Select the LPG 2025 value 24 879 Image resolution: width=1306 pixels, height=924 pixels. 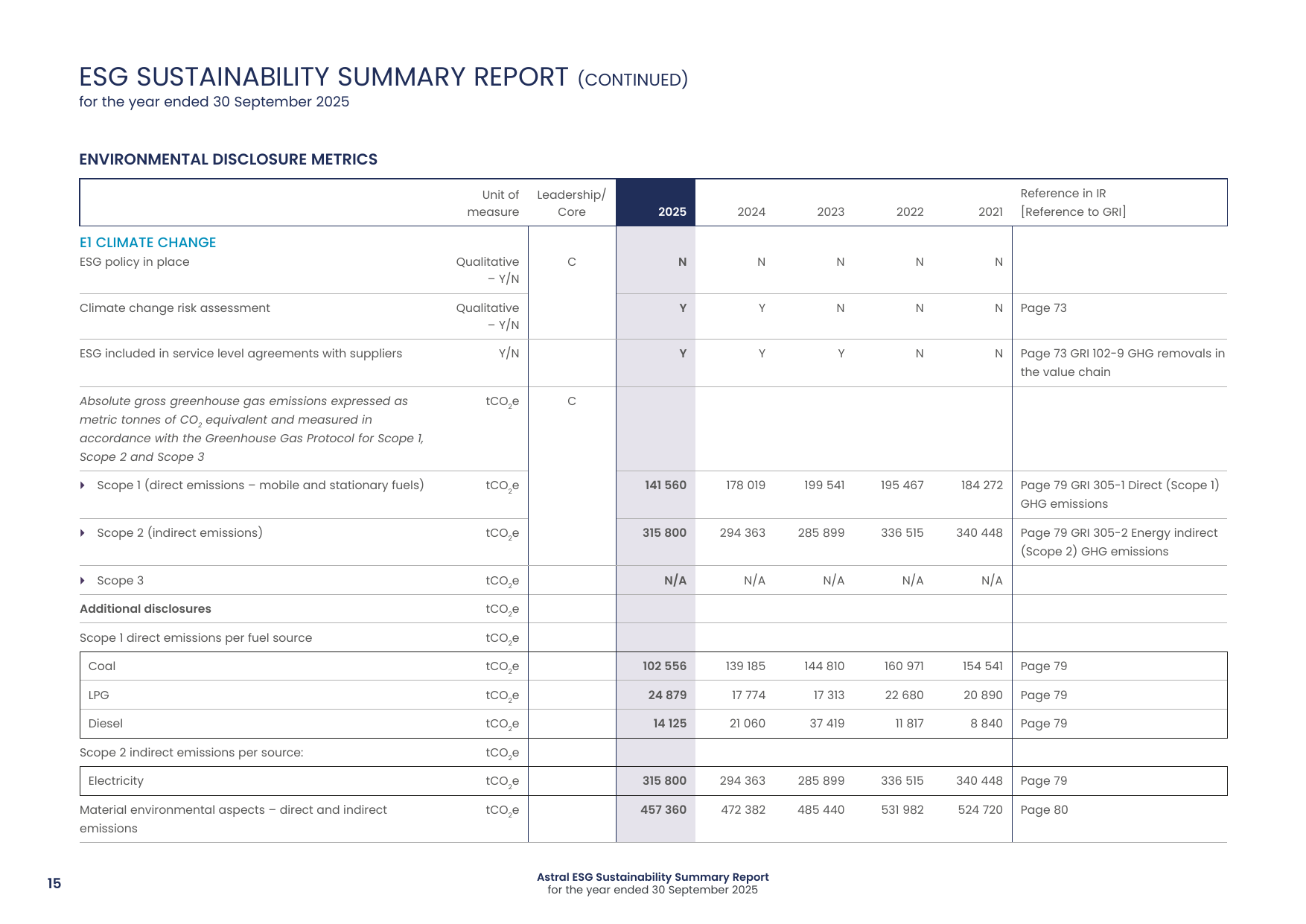tap(667, 695)
